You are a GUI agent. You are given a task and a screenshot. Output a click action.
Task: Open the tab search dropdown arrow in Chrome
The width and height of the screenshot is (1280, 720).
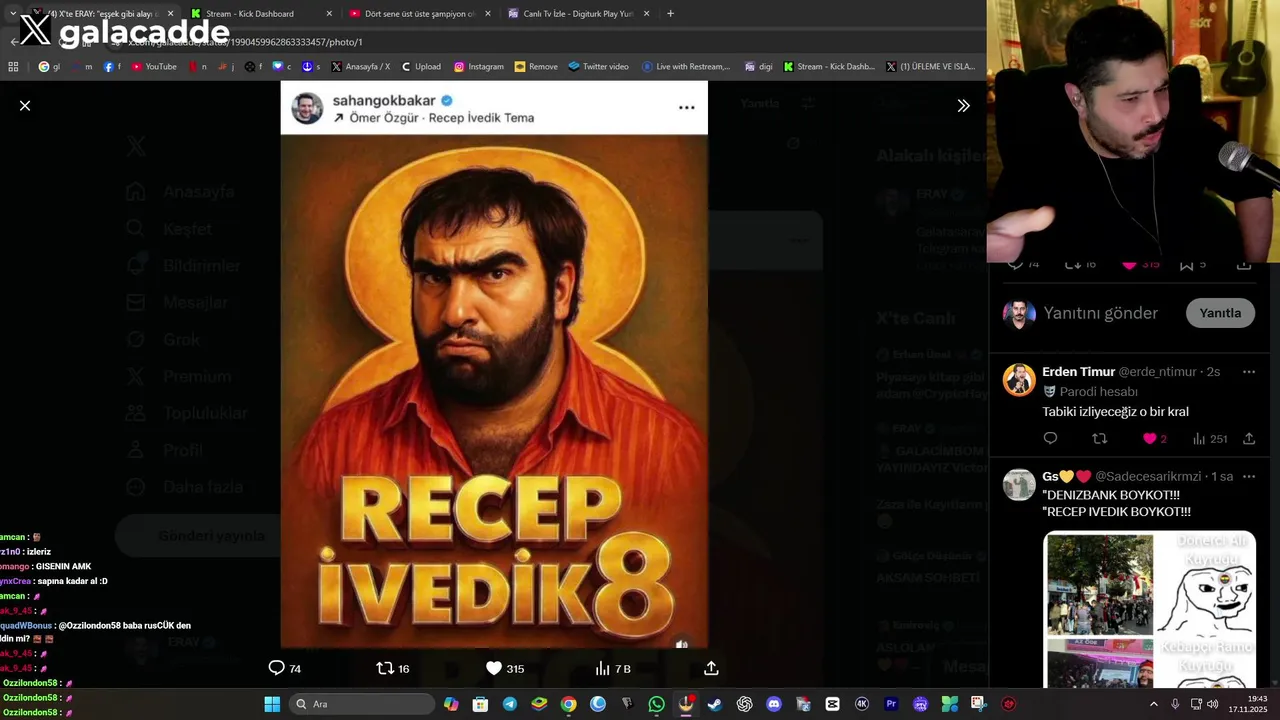coord(13,14)
